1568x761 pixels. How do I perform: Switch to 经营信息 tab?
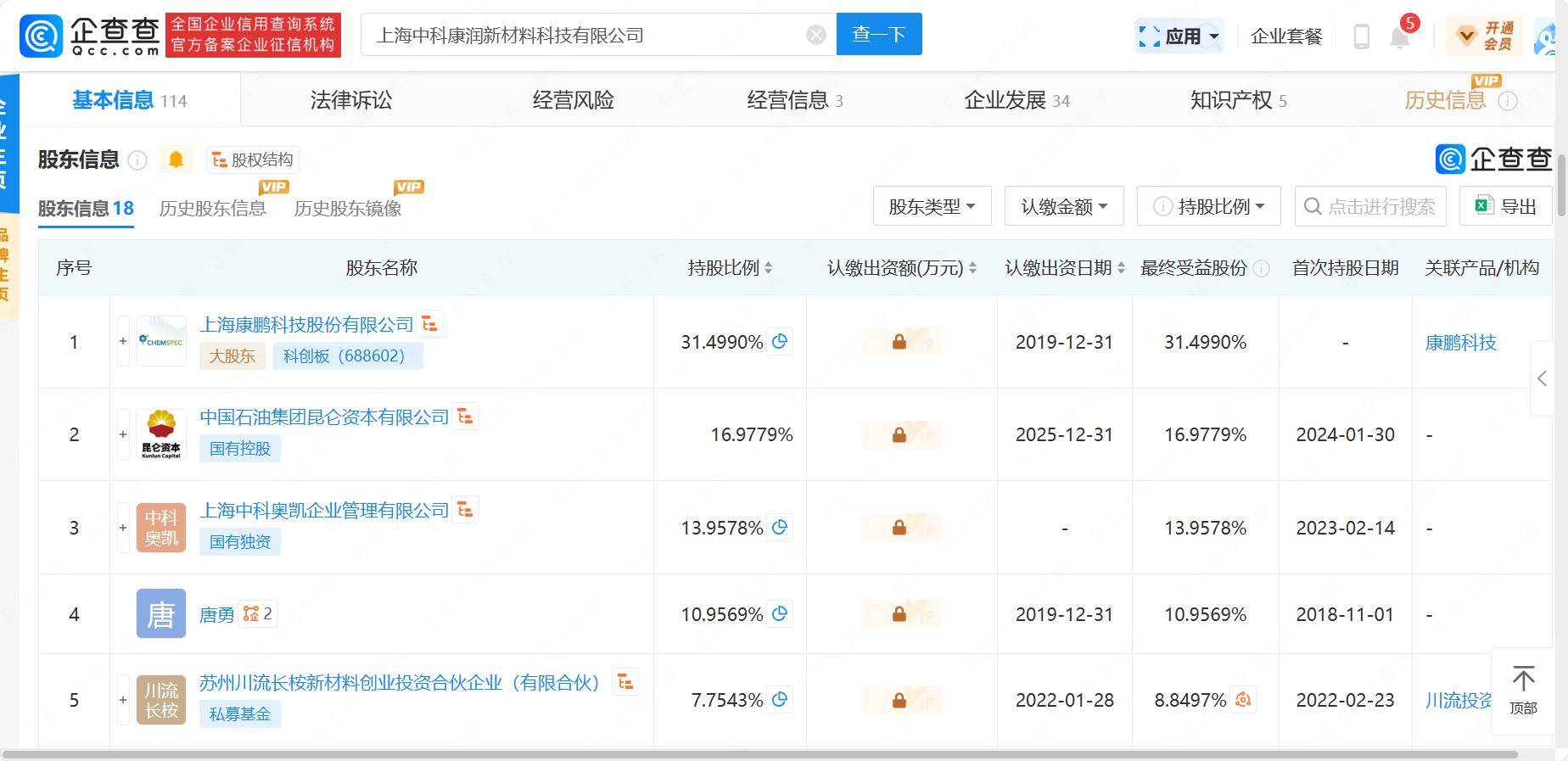tap(795, 100)
